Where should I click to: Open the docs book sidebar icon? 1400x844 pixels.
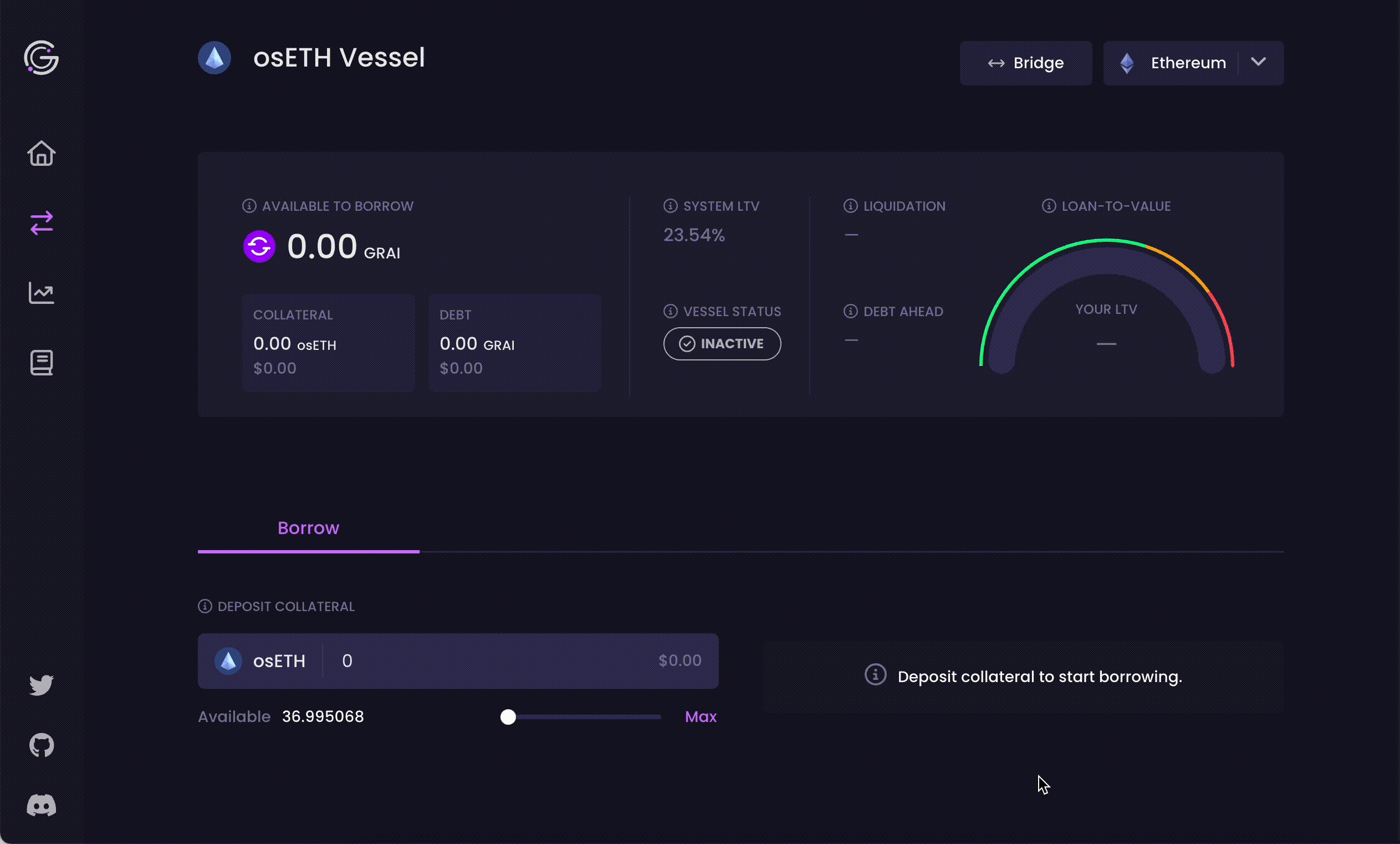pyautogui.click(x=42, y=363)
